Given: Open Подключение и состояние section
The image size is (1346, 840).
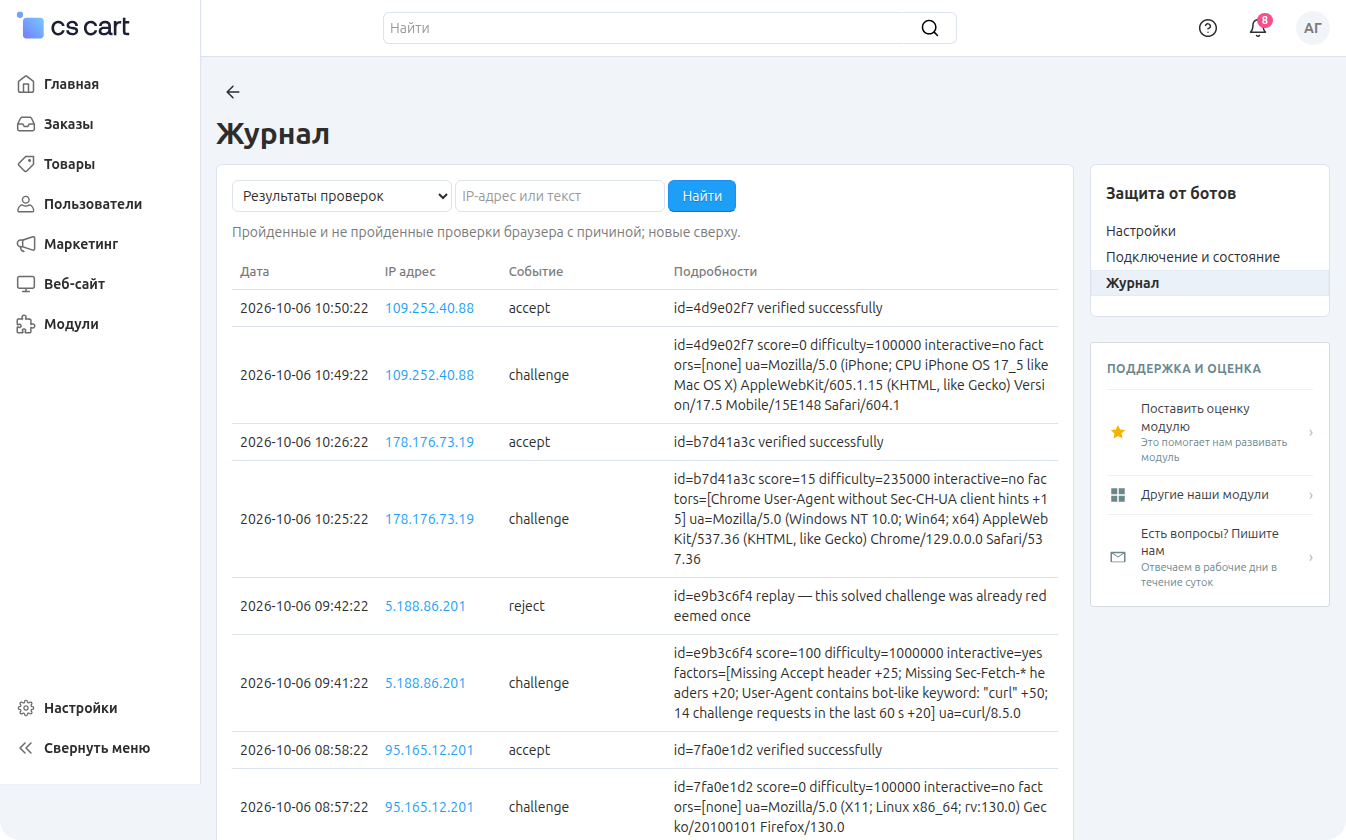Looking at the screenshot, I should point(1193,257).
